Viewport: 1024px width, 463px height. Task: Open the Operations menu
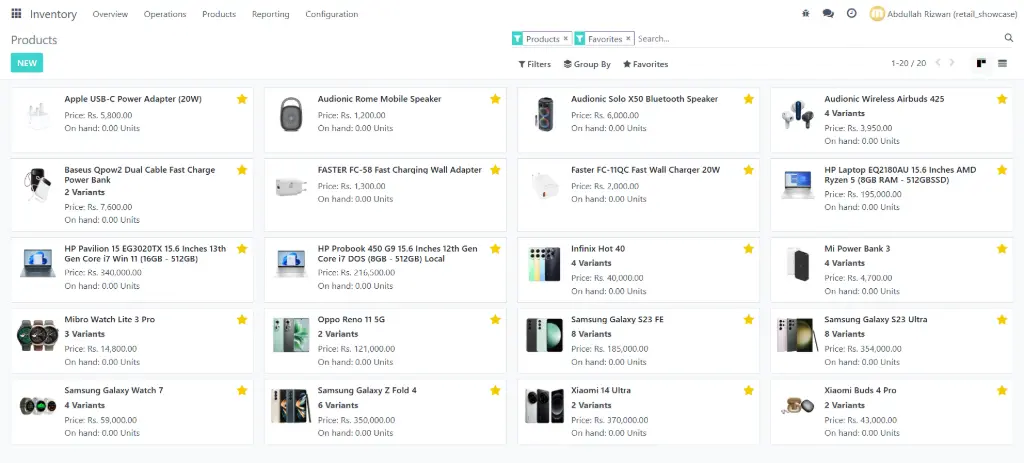[165, 14]
